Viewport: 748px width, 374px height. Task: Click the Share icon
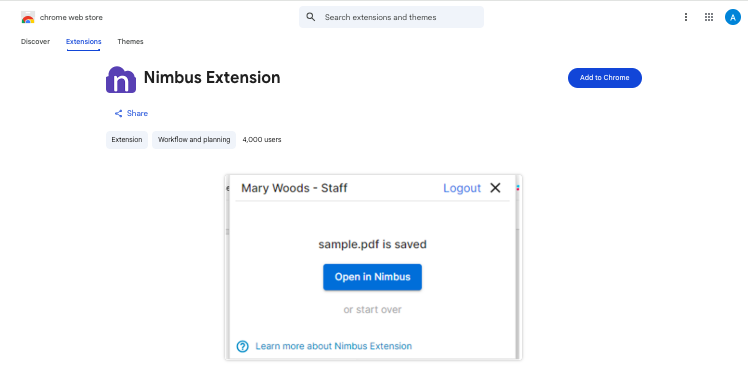[x=118, y=114]
